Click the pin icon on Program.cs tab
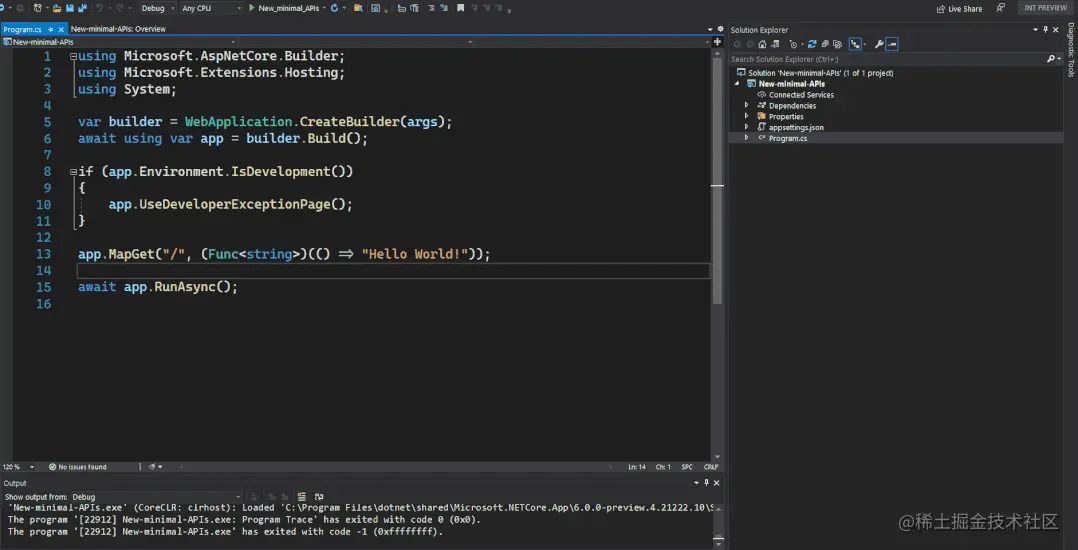 click(x=52, y=30)
